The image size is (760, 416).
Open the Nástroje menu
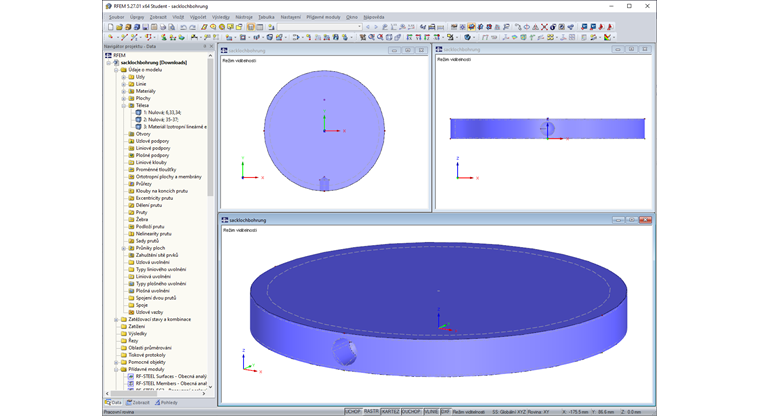tap(244, 17)
